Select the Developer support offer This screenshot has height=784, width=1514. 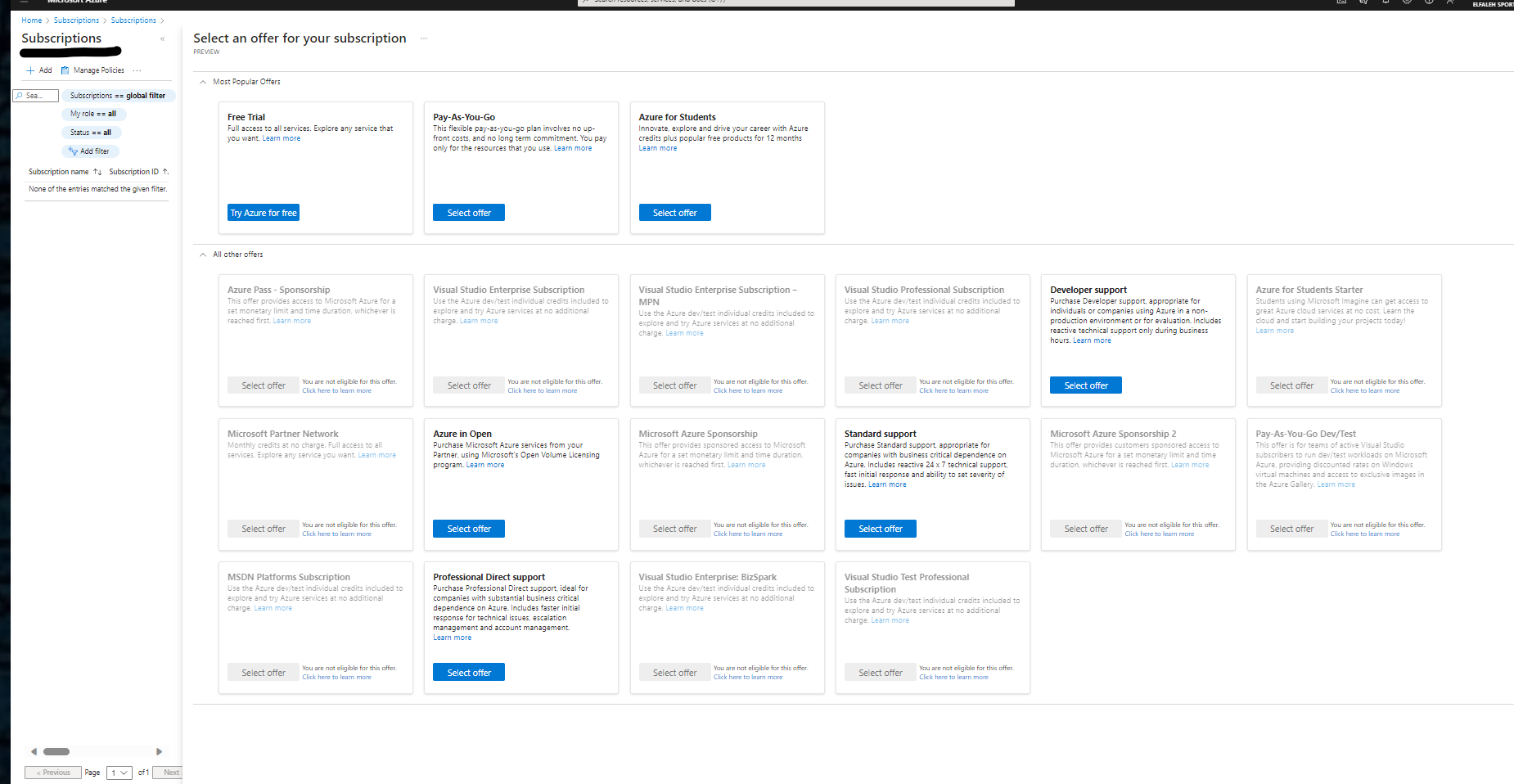pos(1086,385)
